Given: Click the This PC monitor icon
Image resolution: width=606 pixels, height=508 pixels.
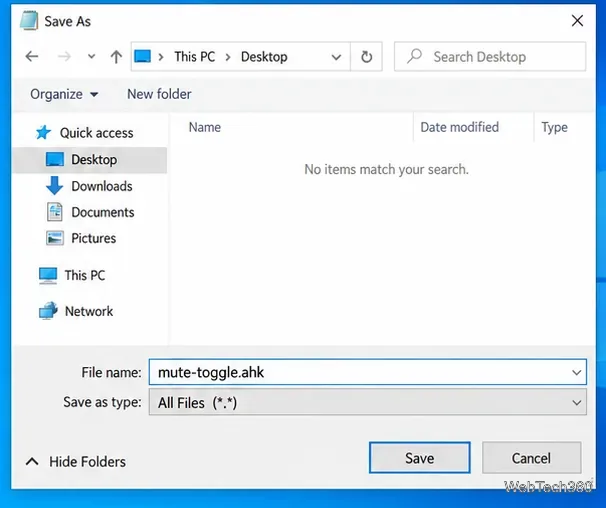Looking at the screenshot, I should point(48,276).
